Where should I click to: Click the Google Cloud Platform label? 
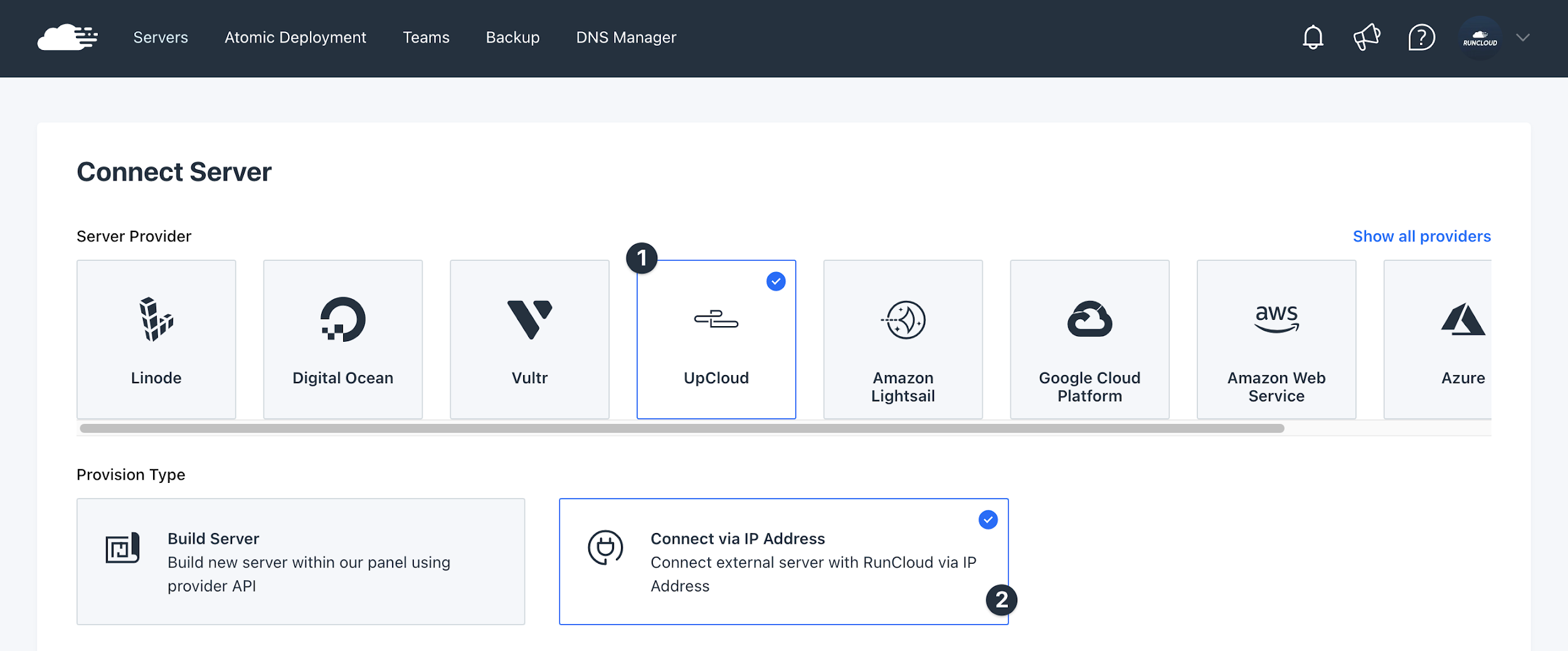pos(1089,387)
